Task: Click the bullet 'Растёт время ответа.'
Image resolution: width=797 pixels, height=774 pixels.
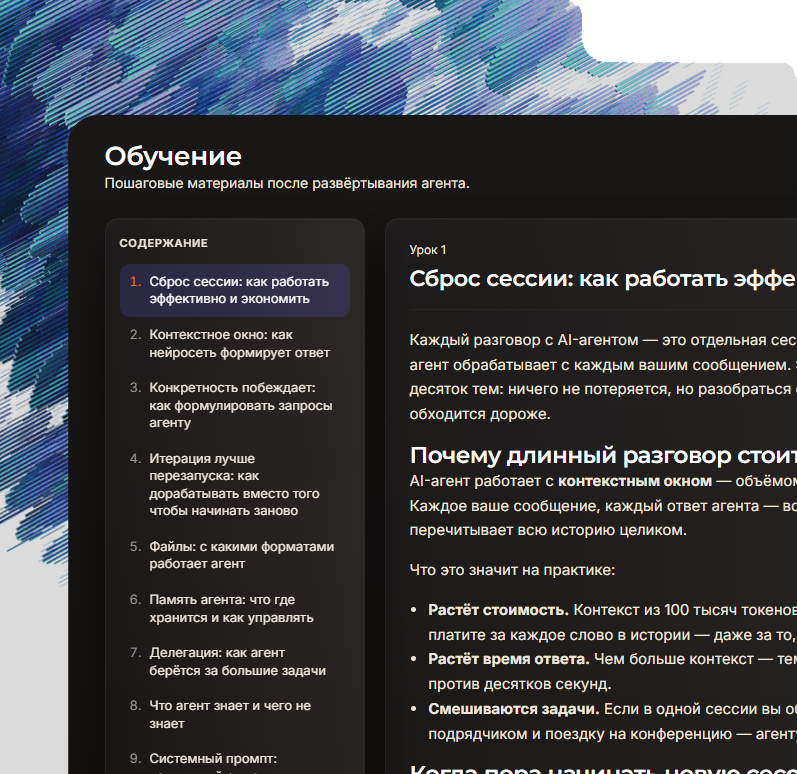Action: click(509, 659)
